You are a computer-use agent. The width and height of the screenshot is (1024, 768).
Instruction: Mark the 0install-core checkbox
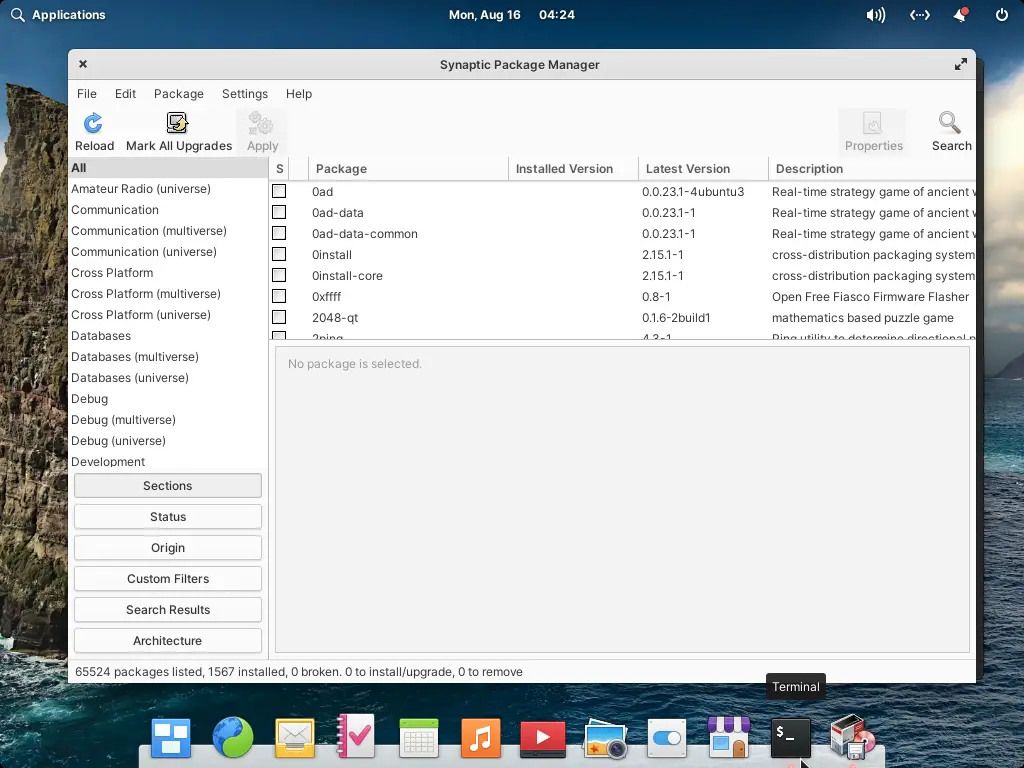(279, 275)
